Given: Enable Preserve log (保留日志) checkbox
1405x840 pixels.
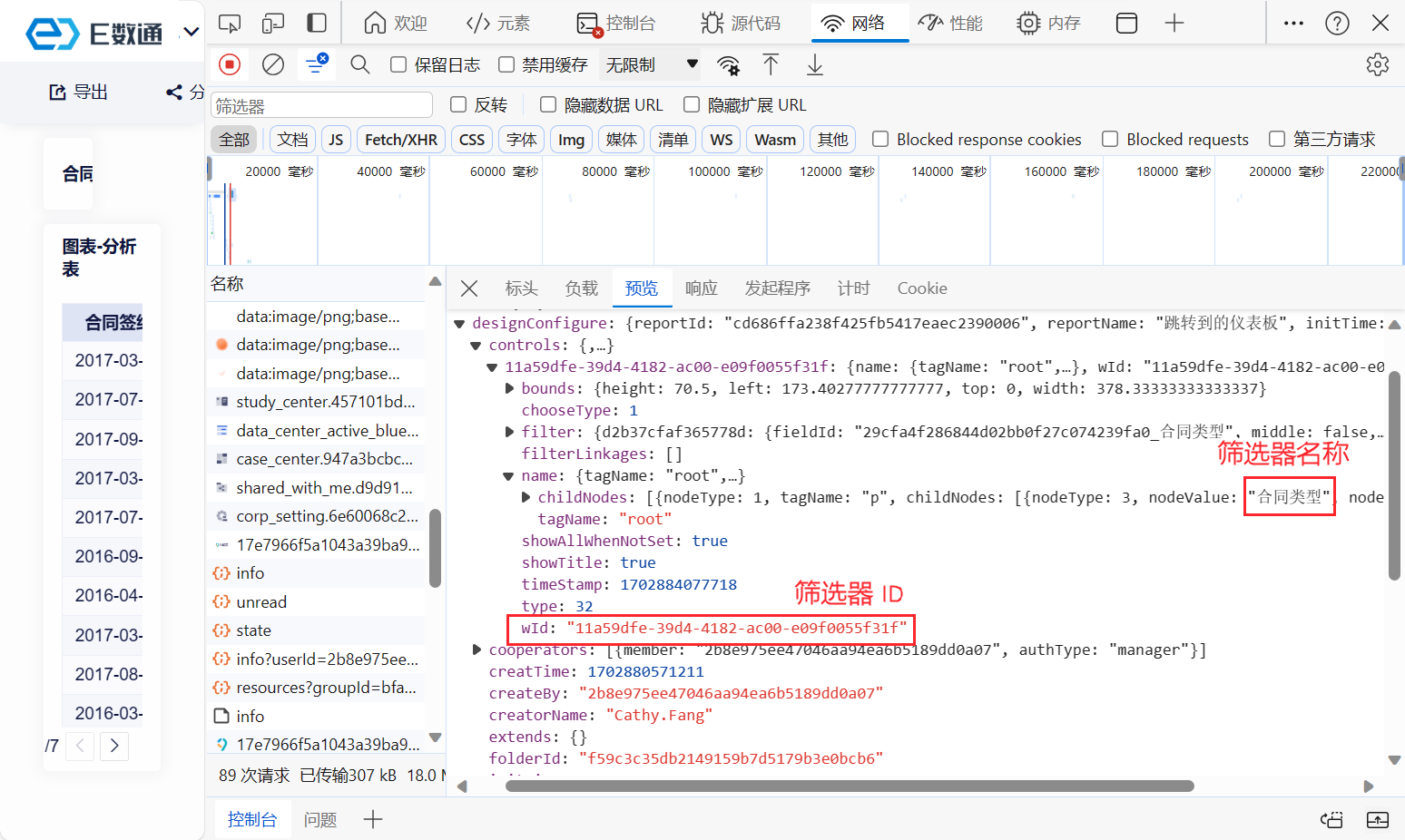Looking at the screenshot, I should click(x=398, y=64).
